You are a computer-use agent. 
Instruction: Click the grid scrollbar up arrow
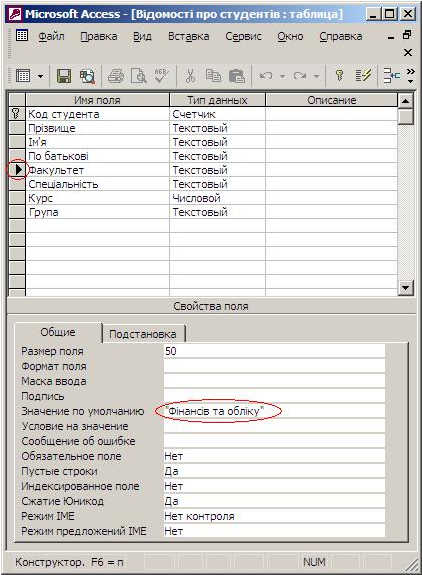tap(406, 100)
